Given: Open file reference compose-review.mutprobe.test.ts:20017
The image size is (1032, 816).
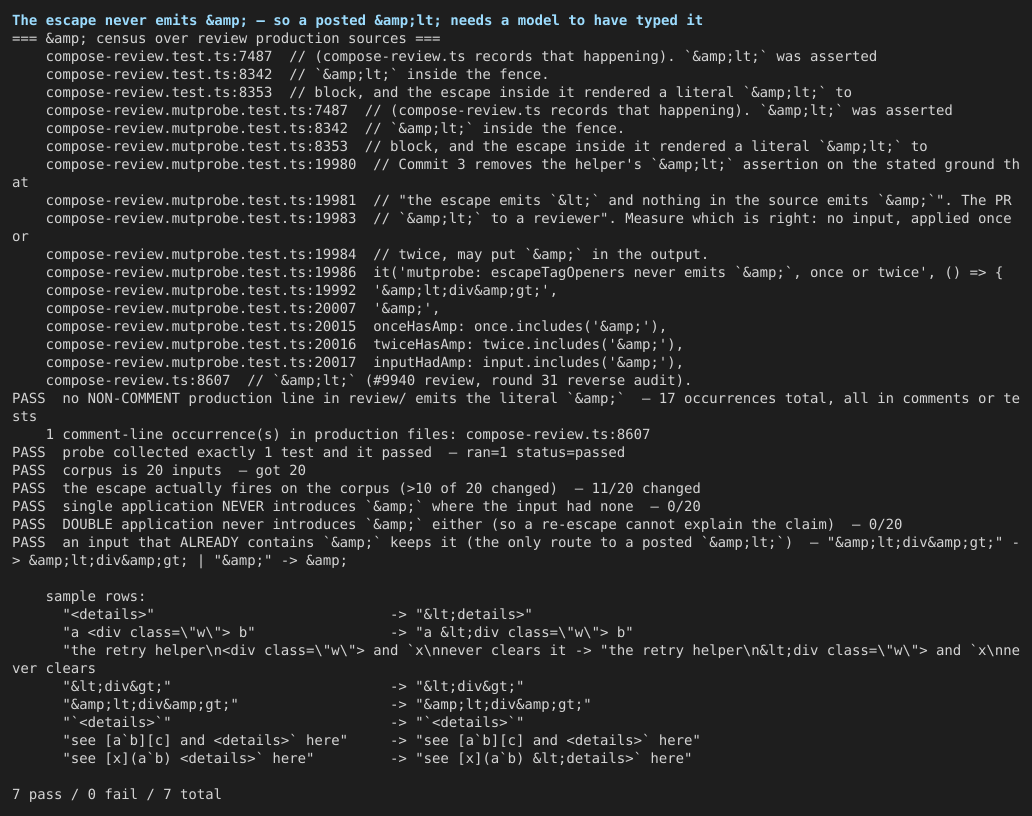Looking at the screenshot, I should [201, 362].
